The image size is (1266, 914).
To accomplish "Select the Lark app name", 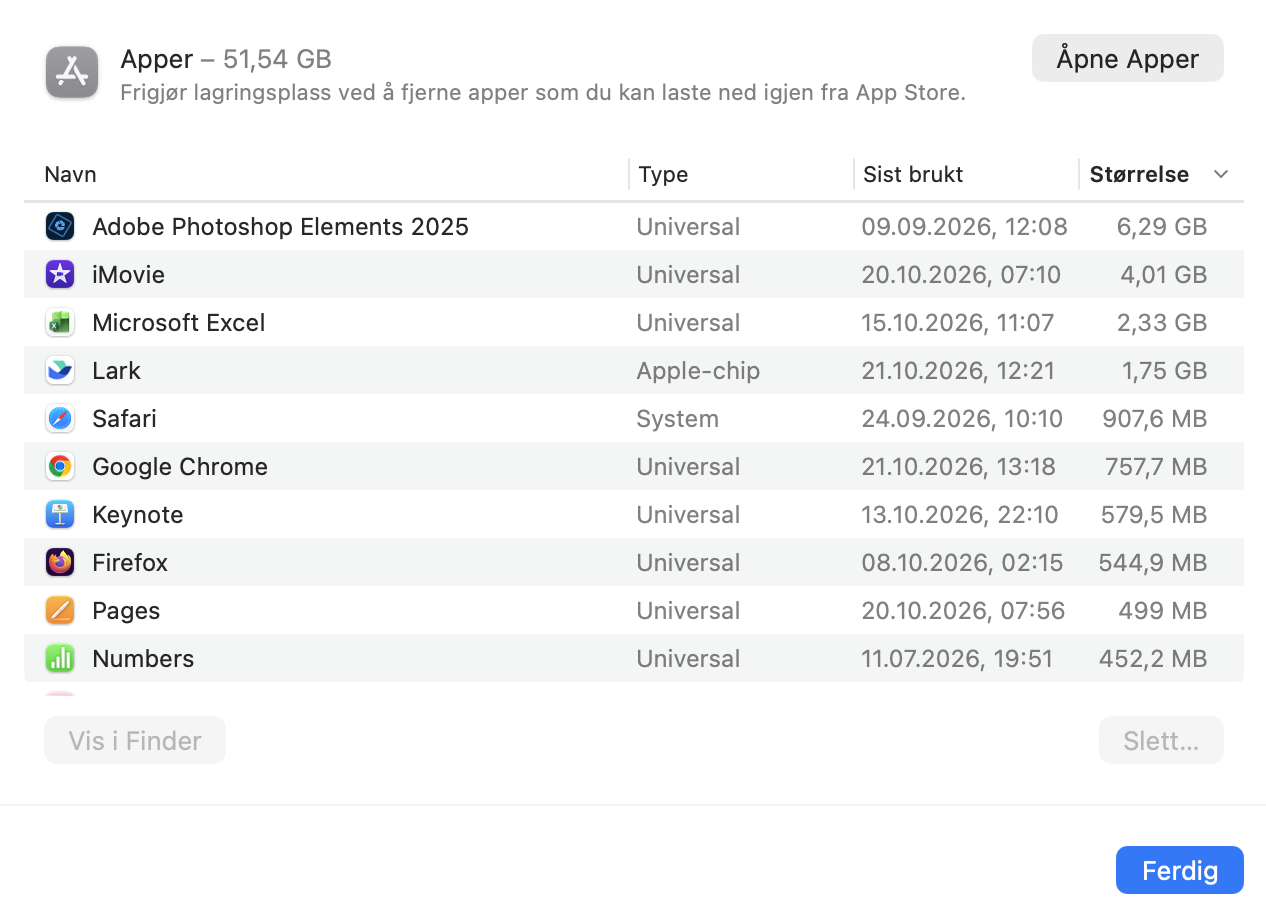I will [116, 371].
